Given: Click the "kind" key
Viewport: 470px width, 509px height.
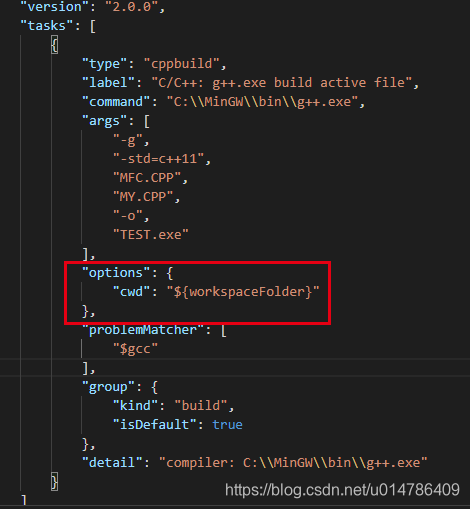Looking at the screenshot, I should tap(136, 406).
